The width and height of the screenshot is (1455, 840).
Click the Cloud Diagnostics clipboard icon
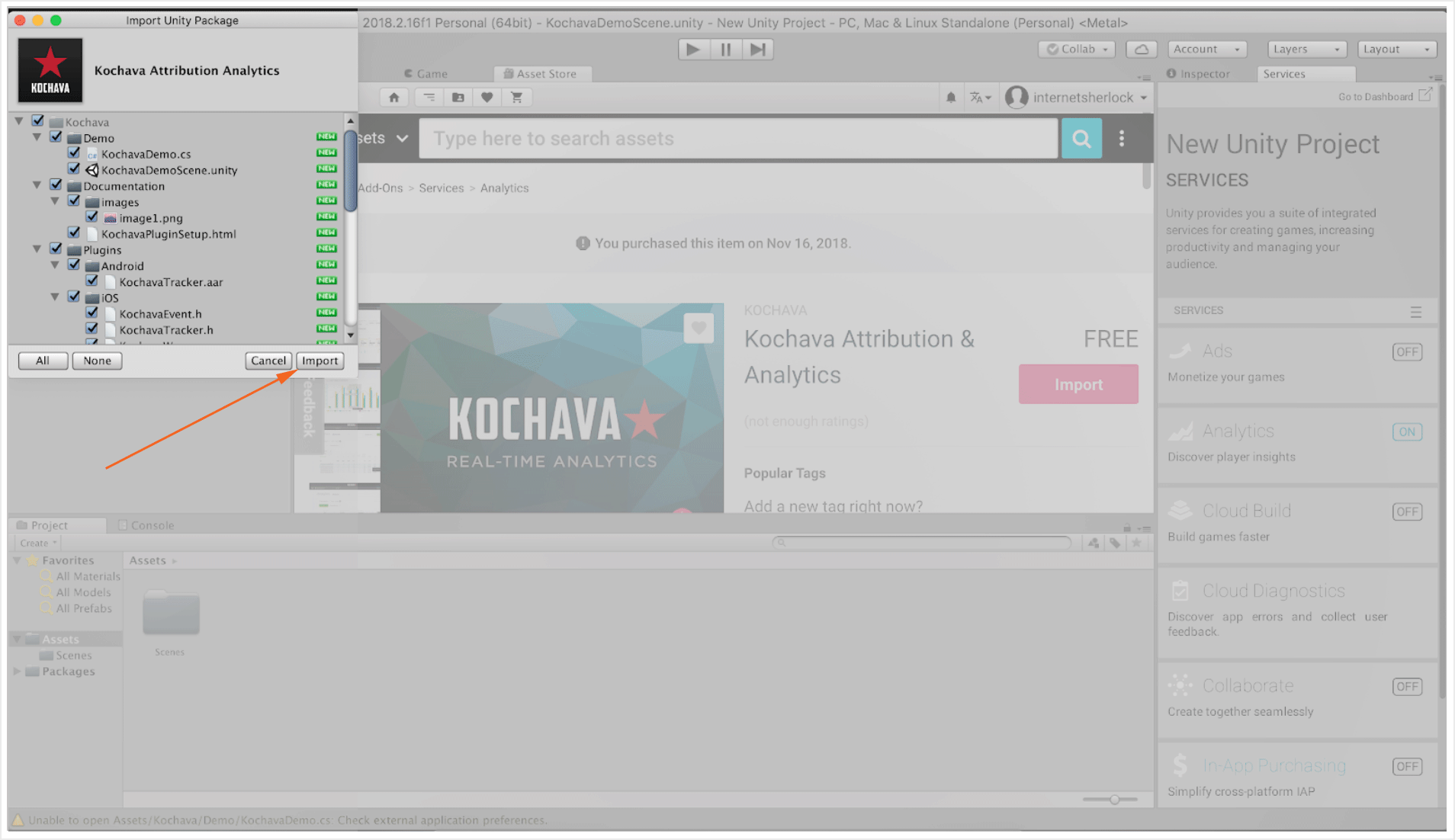click(1180, 591)
